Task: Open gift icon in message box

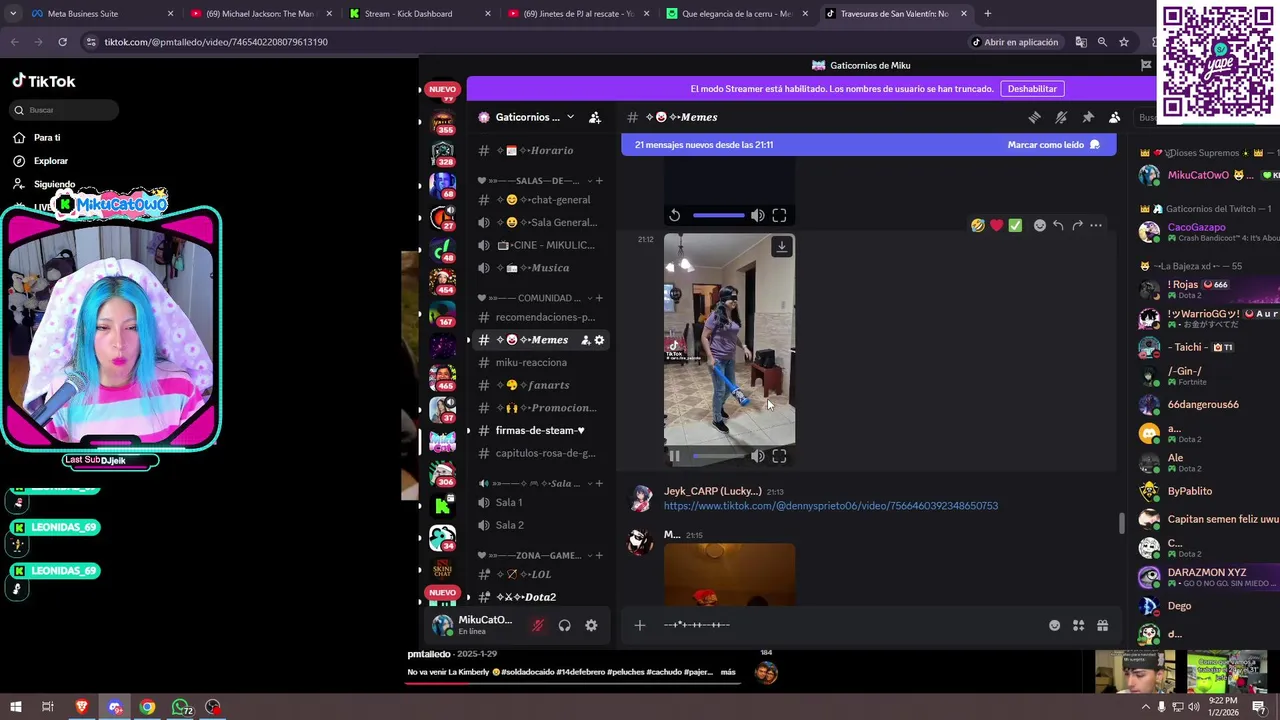Action: pos(1102,625)
